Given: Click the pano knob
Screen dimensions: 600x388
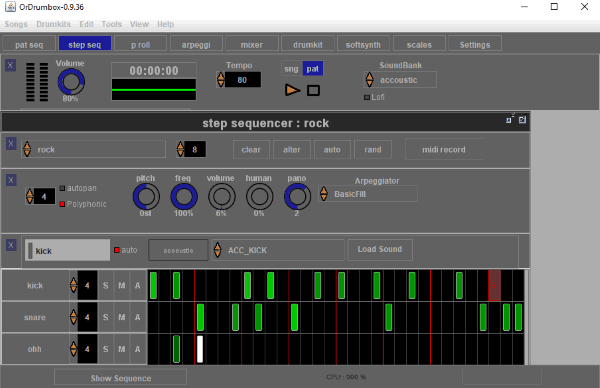Looking at the screenshot, I should [x=297, y=197].
